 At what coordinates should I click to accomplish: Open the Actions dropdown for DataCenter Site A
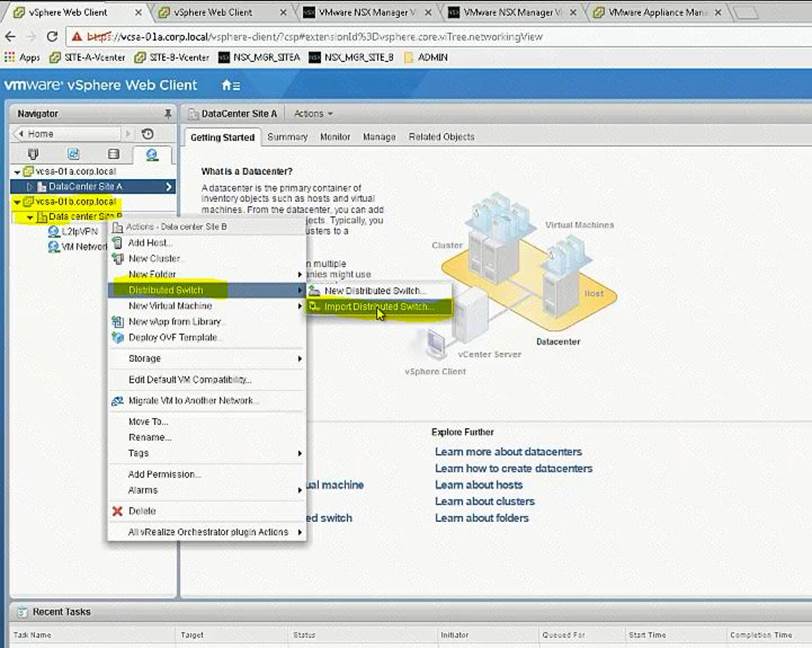313,114
